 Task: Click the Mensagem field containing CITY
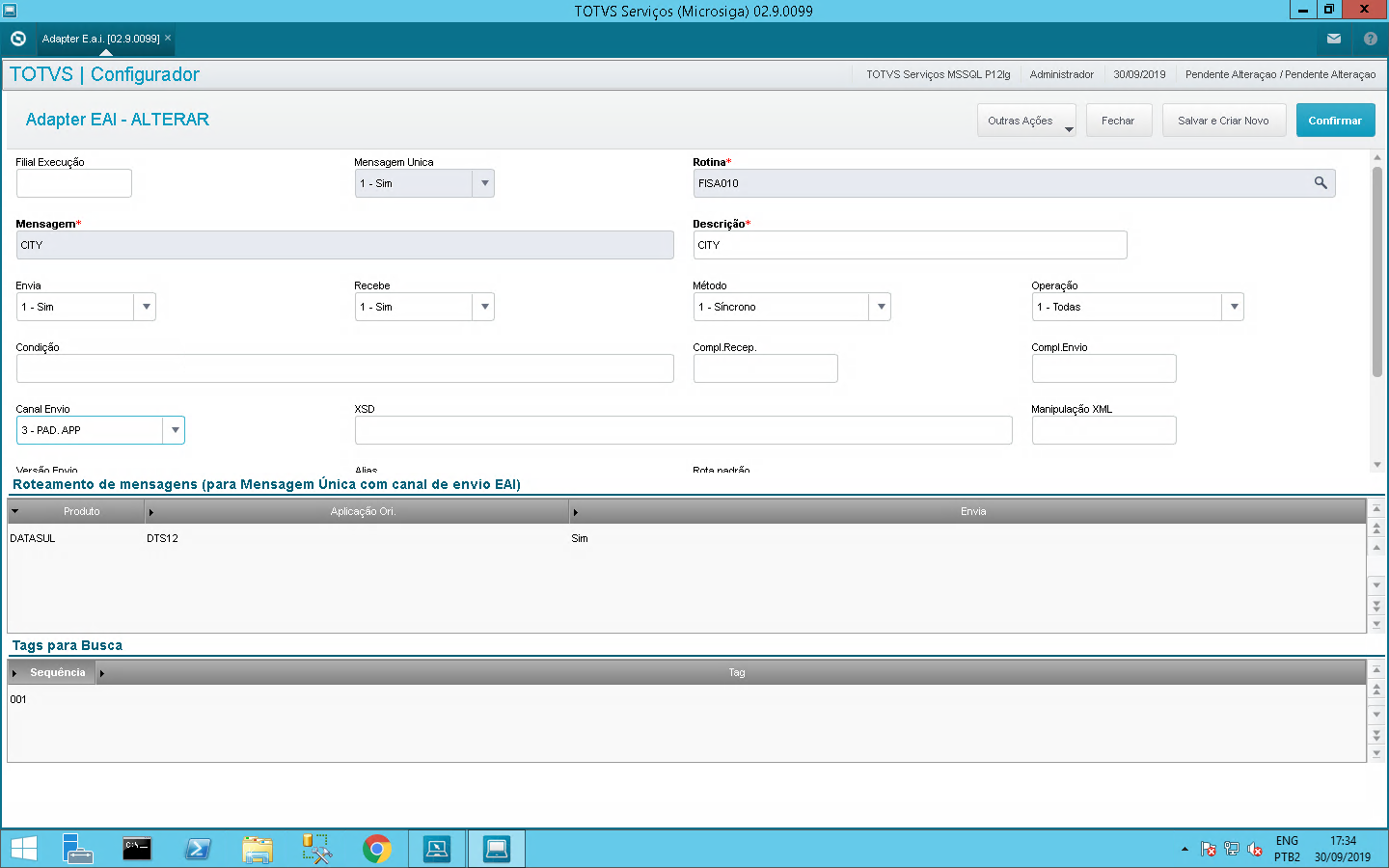coord(344,245)
